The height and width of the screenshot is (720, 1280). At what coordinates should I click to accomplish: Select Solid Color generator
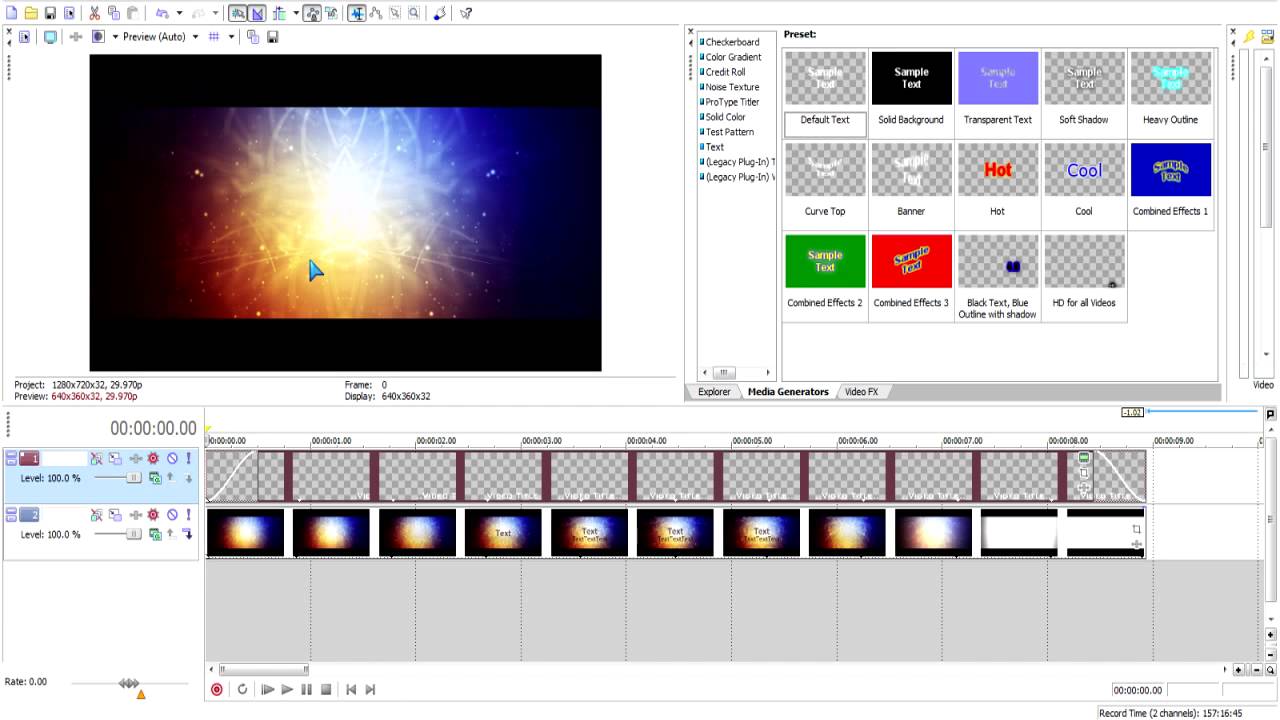point(725,117)
